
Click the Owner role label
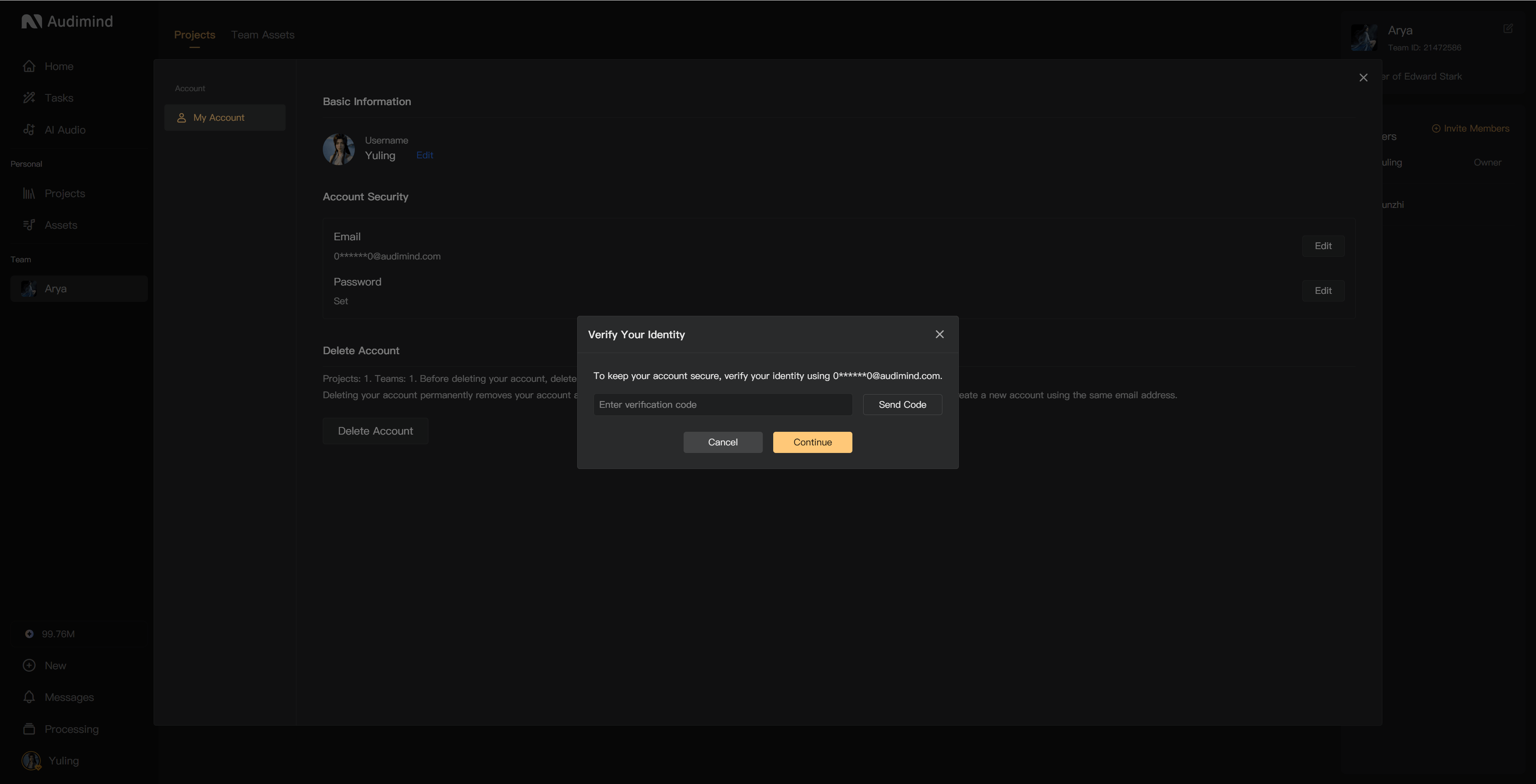1487,163
